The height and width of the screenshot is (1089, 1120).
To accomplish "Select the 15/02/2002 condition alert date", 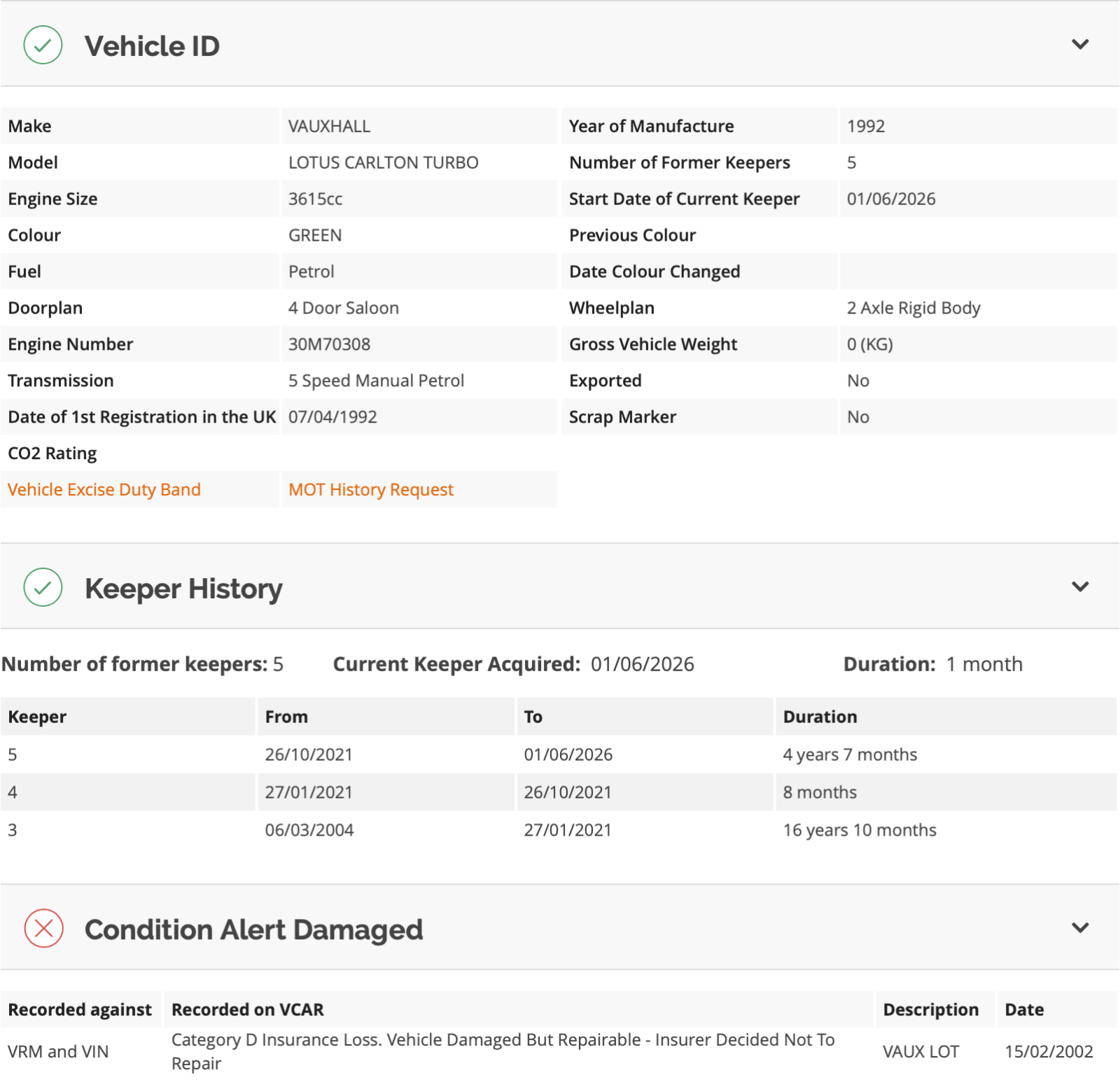I will point(1049,1051).
